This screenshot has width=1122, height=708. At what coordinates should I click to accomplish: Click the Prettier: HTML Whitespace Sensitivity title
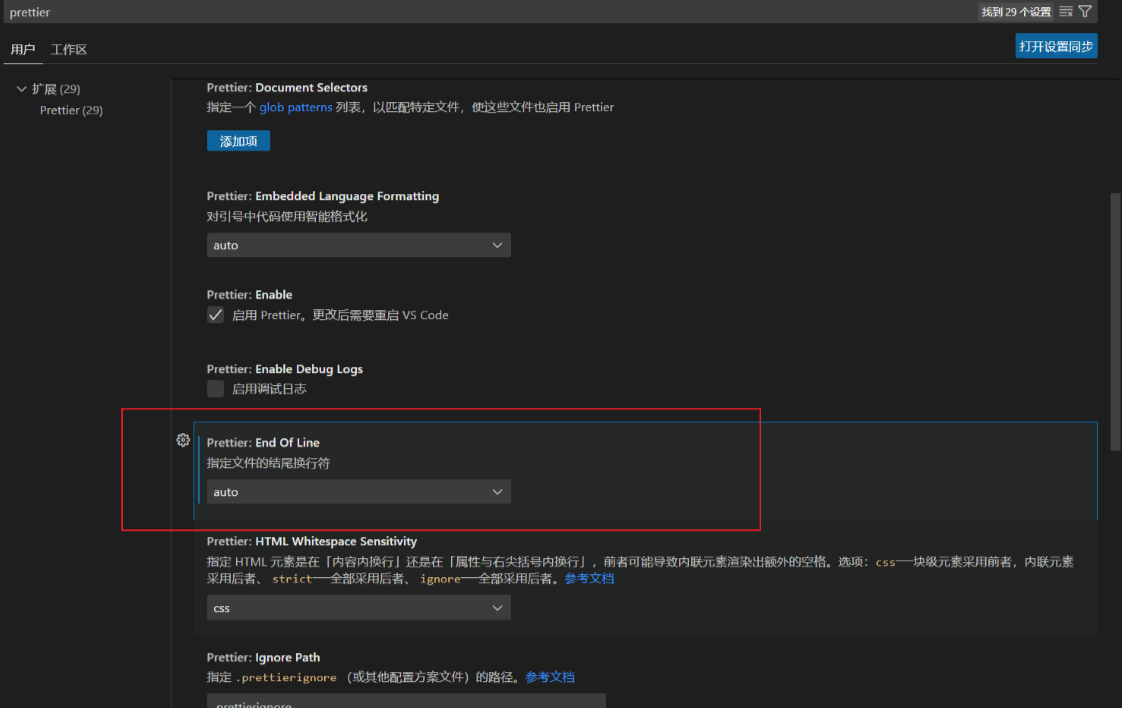tap(312, 541)
